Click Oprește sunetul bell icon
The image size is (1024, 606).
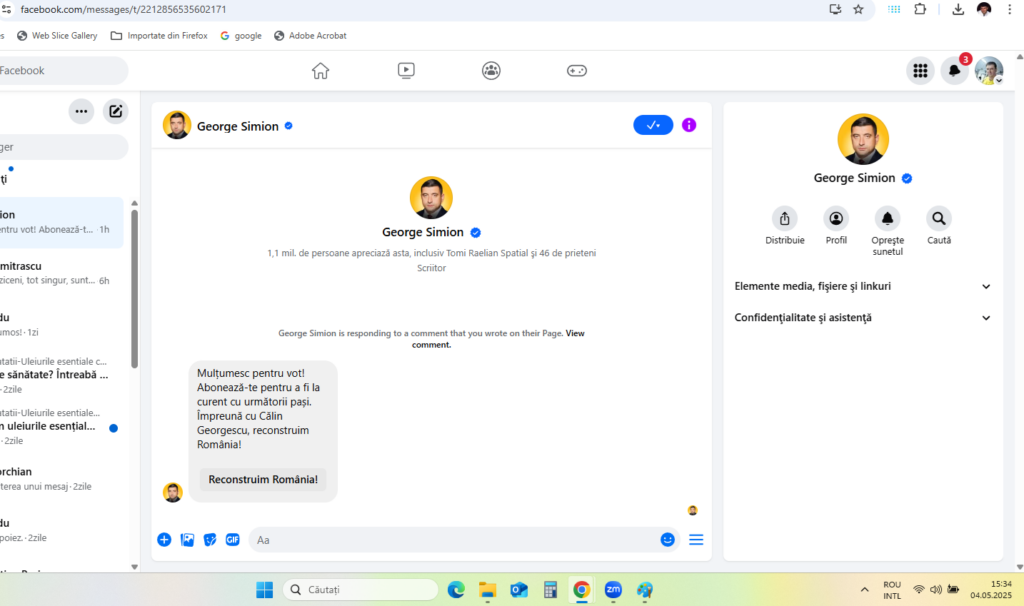[x=887, y=219]
